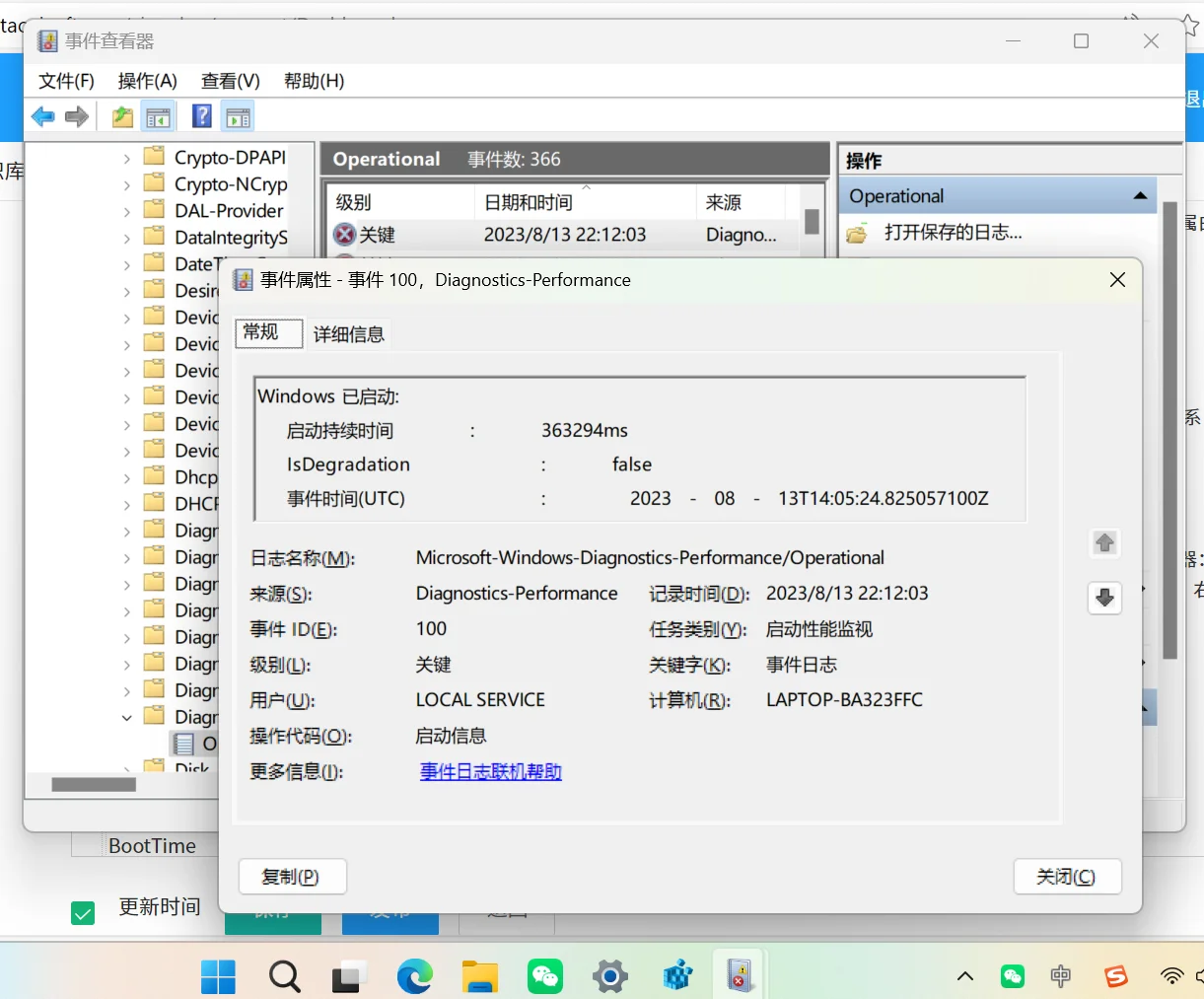Click the 363294ms boot duration value
This screenshot has width=1204, height=999.
pos(585,431)
